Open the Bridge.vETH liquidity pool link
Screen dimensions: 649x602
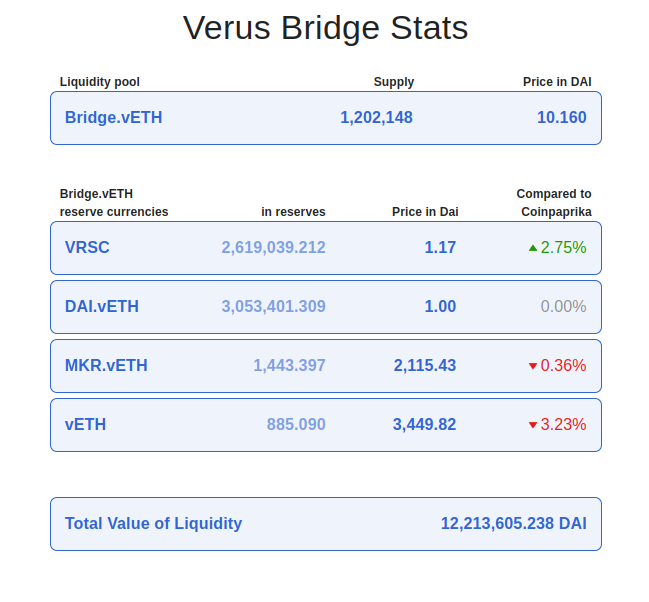(114, 118)
